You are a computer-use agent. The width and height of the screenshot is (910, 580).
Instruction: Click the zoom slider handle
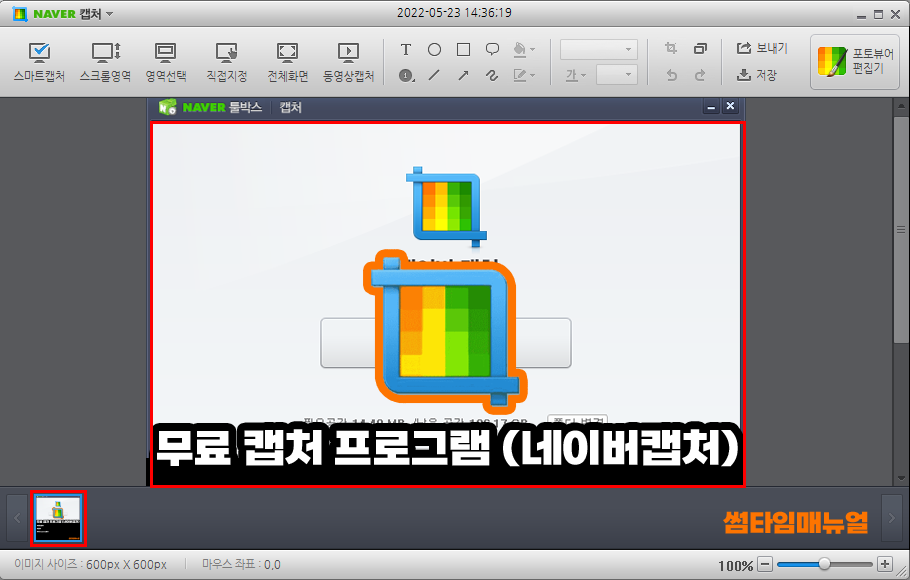pyautogui.click(x=824, y=564)
